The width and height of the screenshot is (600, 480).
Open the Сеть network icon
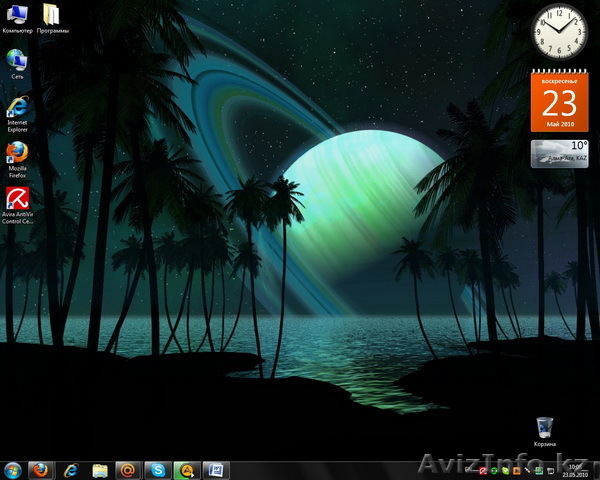pos(17,60)
